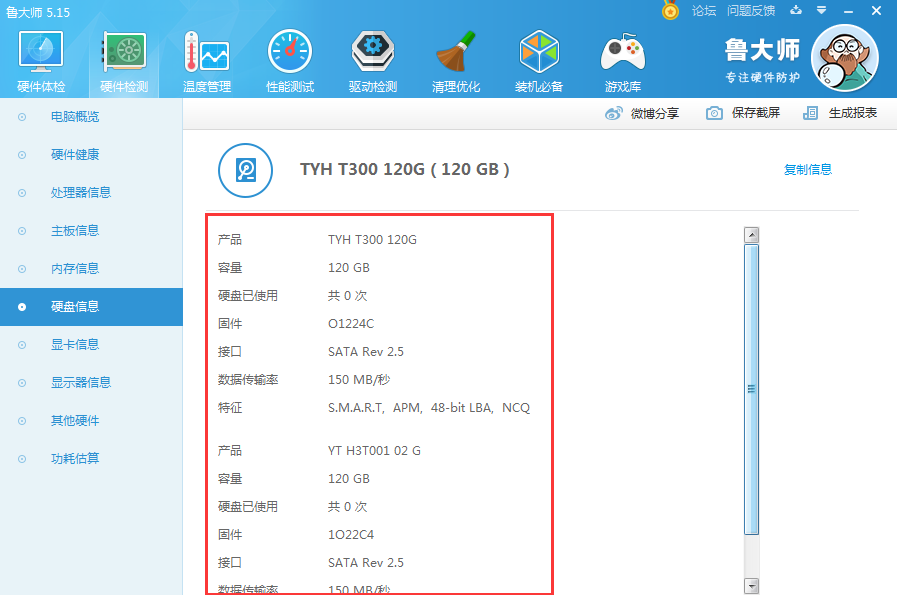Screen dimensions: 897x595
Task: Close the 鲁大师 window
Action: [x=876, y=11]
